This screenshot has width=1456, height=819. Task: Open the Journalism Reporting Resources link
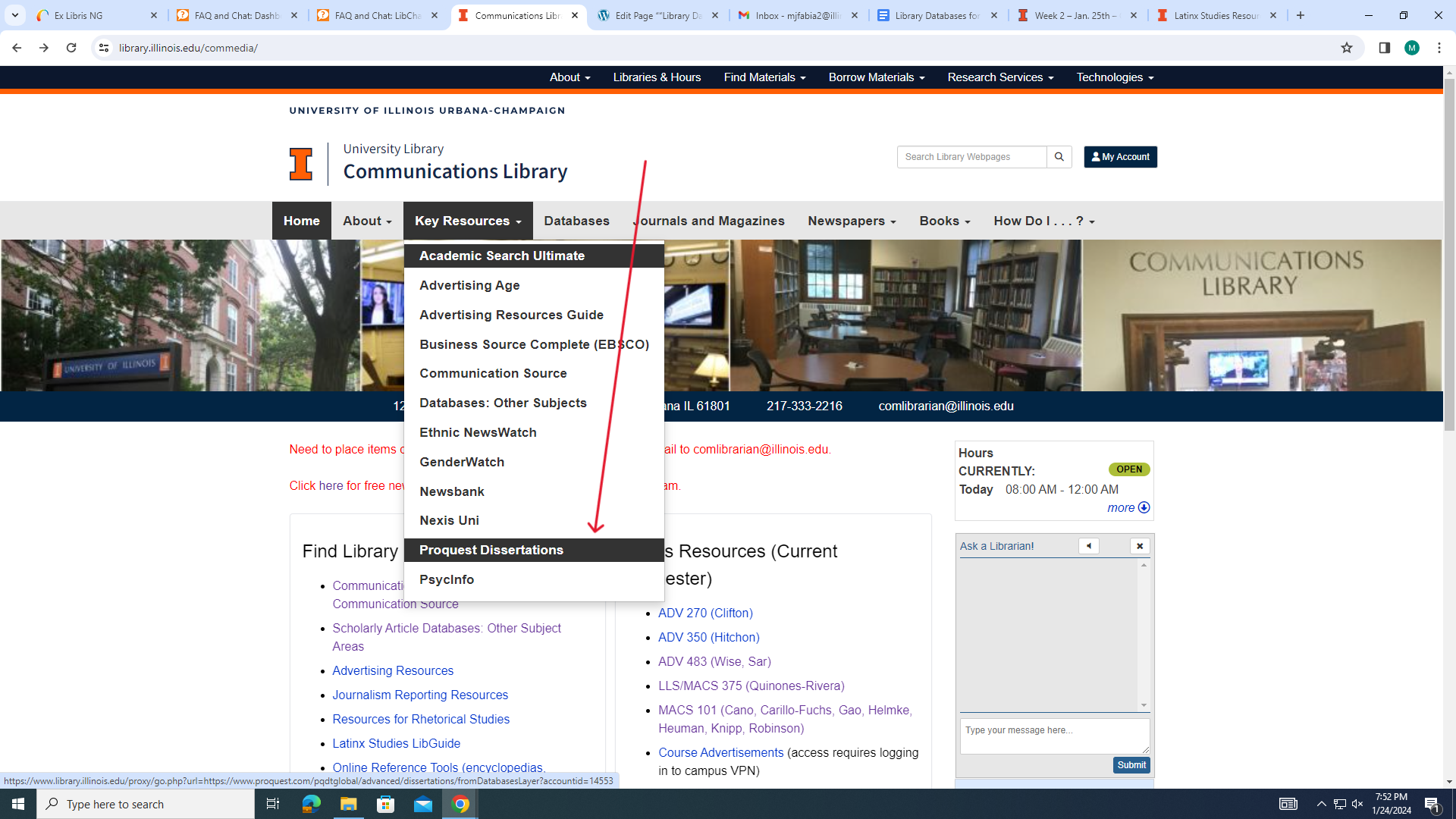pyautogui.click(x=419, y=695)
